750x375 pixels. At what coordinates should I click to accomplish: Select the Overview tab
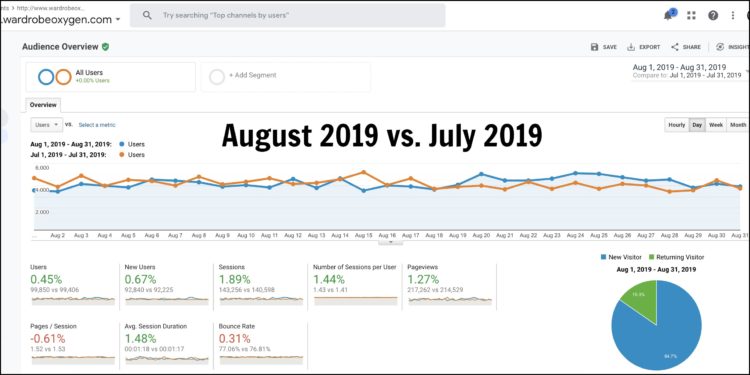pos(43,105)
